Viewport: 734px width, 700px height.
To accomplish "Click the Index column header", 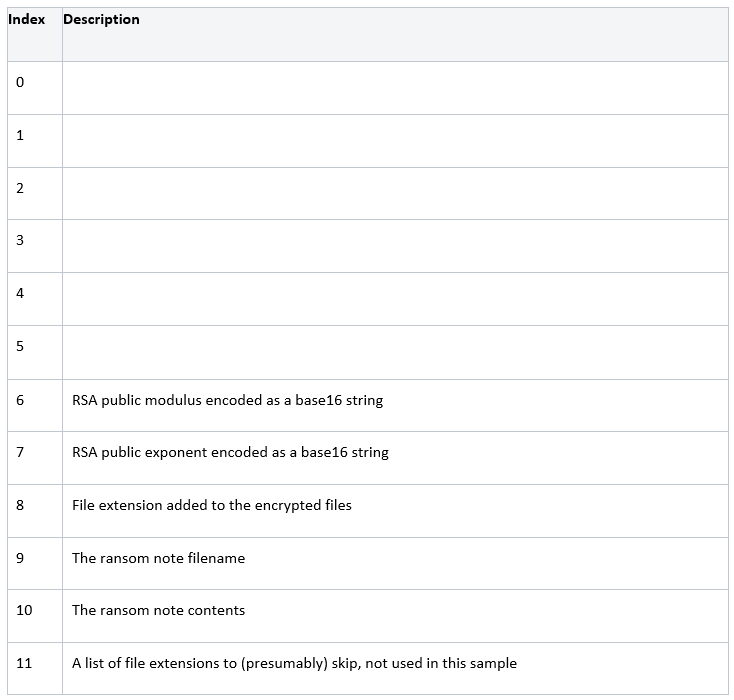I will (x=27, y=20).
